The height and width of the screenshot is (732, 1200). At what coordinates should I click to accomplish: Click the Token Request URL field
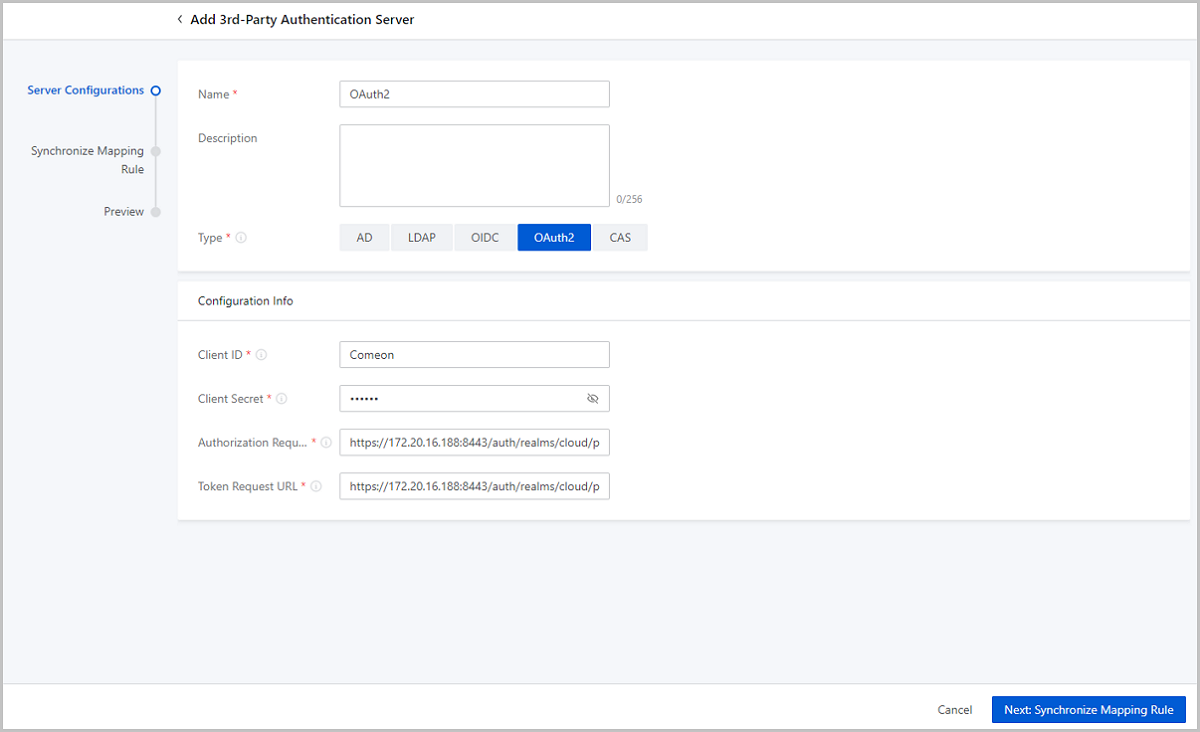474,487
